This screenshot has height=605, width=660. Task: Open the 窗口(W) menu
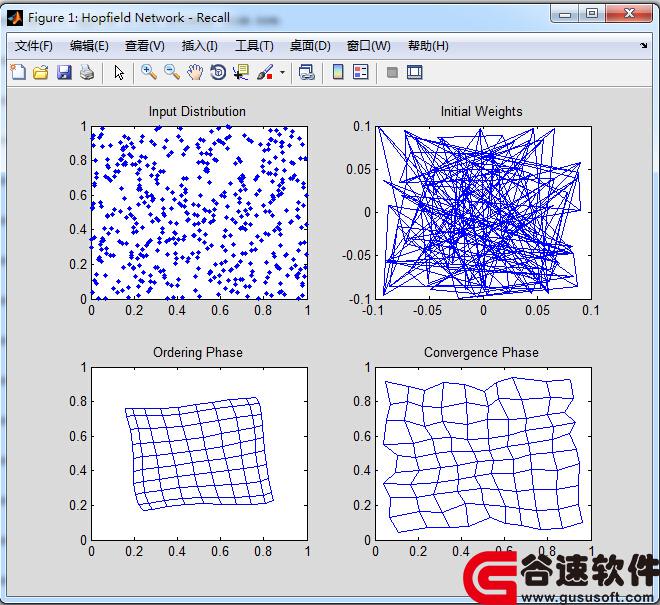[369, 45]
